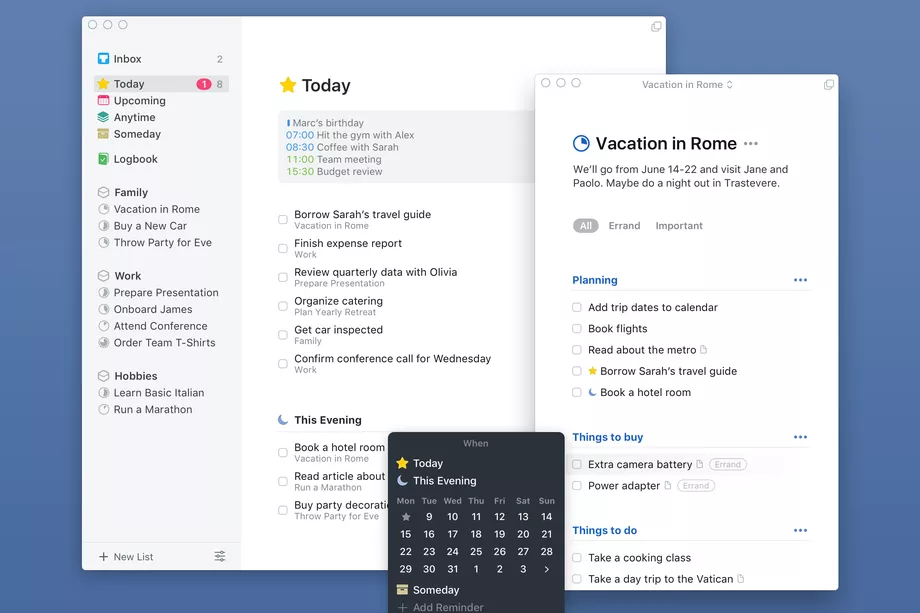Choose Someday in the When popup

(x=428, y=590)
